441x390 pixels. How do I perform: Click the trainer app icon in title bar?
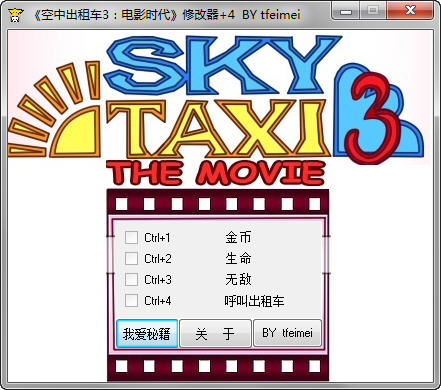[16, 15]
